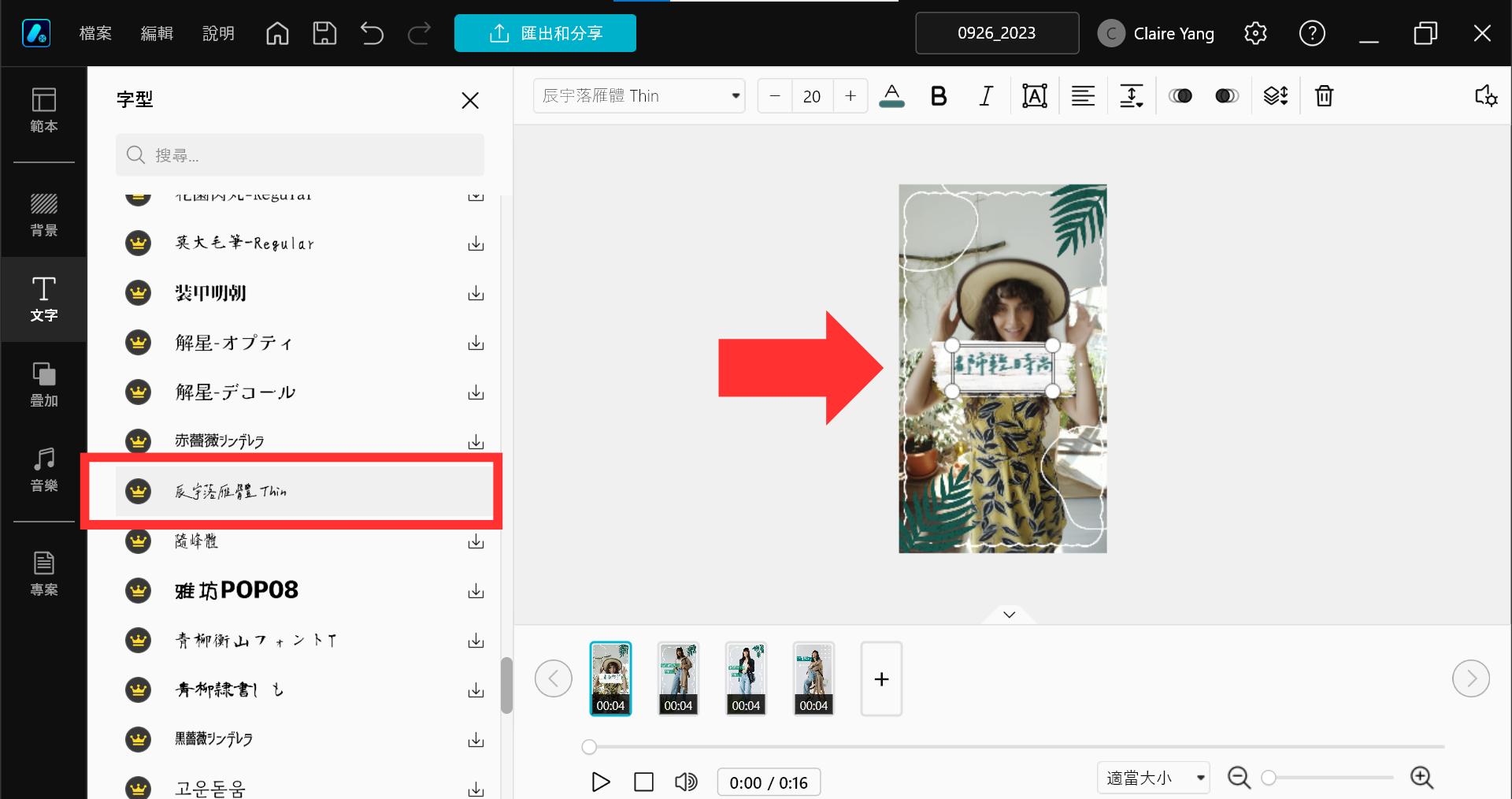Open the 範本 templates panel

[44, 110]
